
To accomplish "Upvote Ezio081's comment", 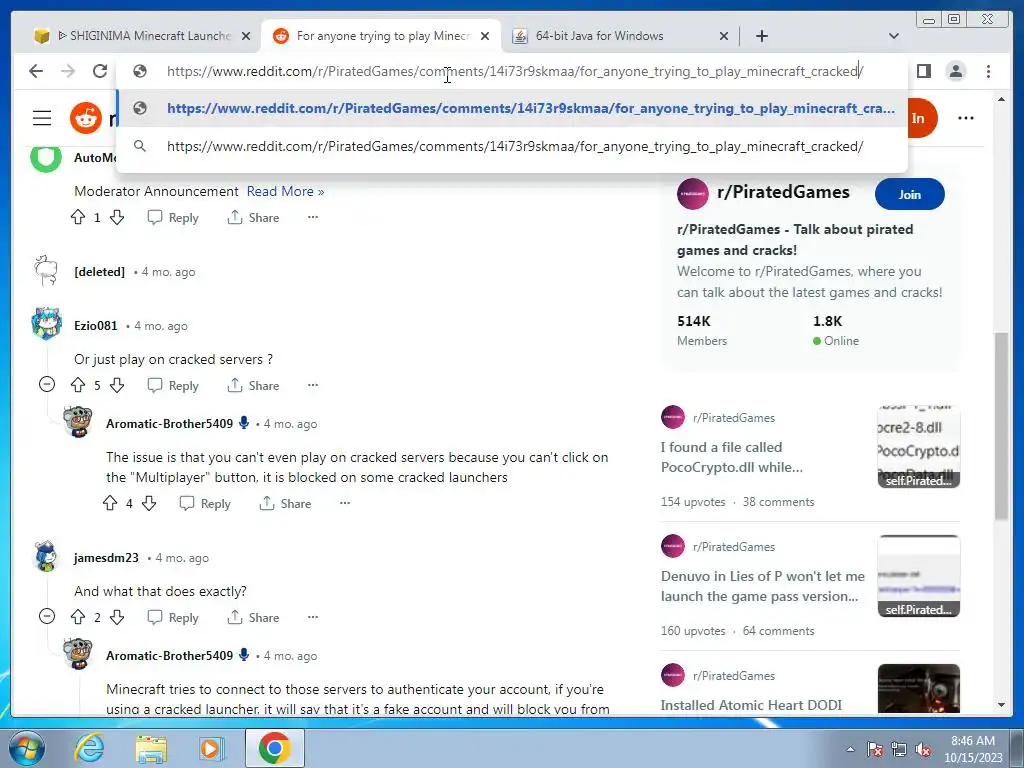I will click(x=78, y=385).
